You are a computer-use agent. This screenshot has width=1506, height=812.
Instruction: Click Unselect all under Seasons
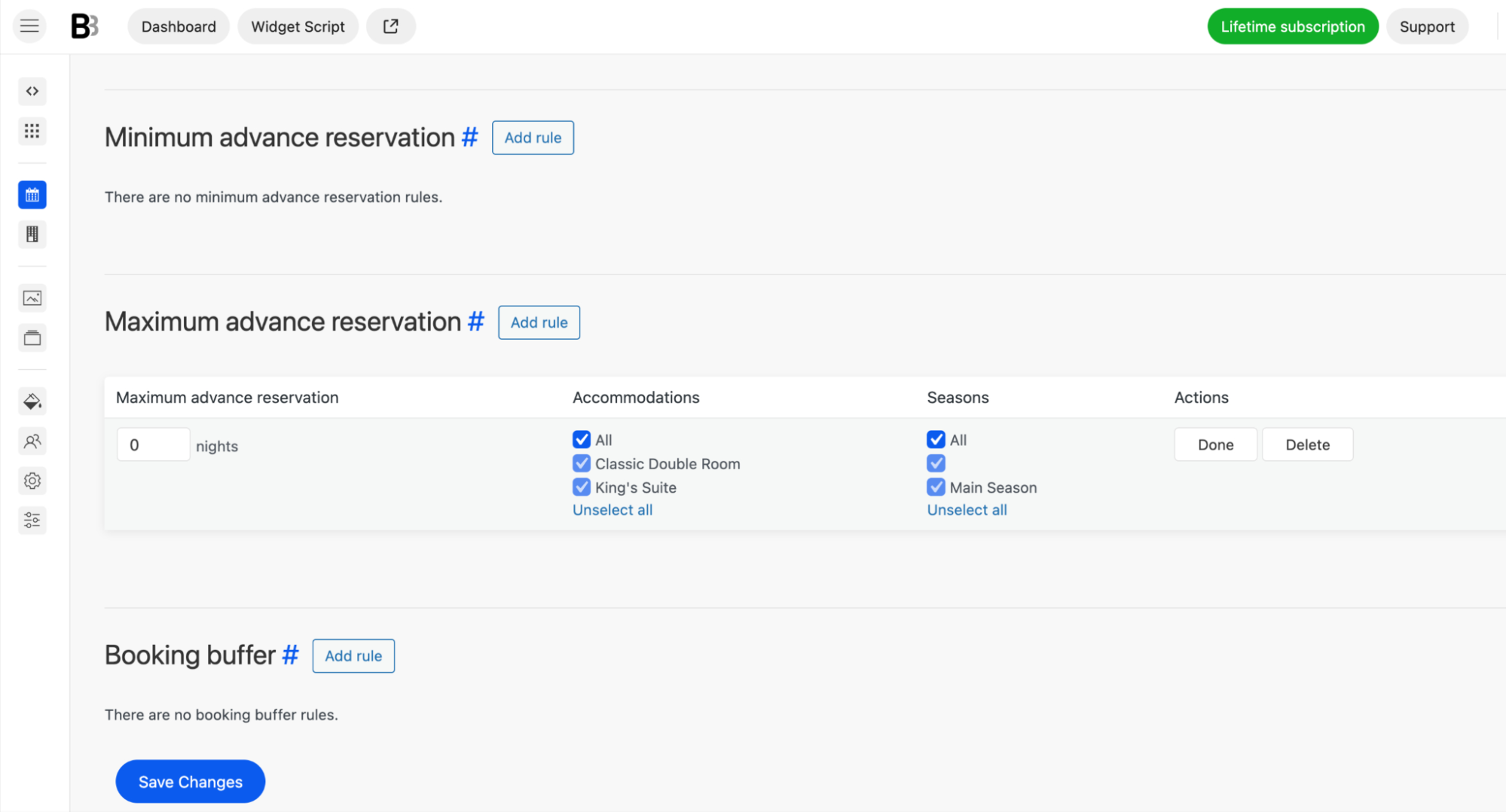(x=967, y=510)
